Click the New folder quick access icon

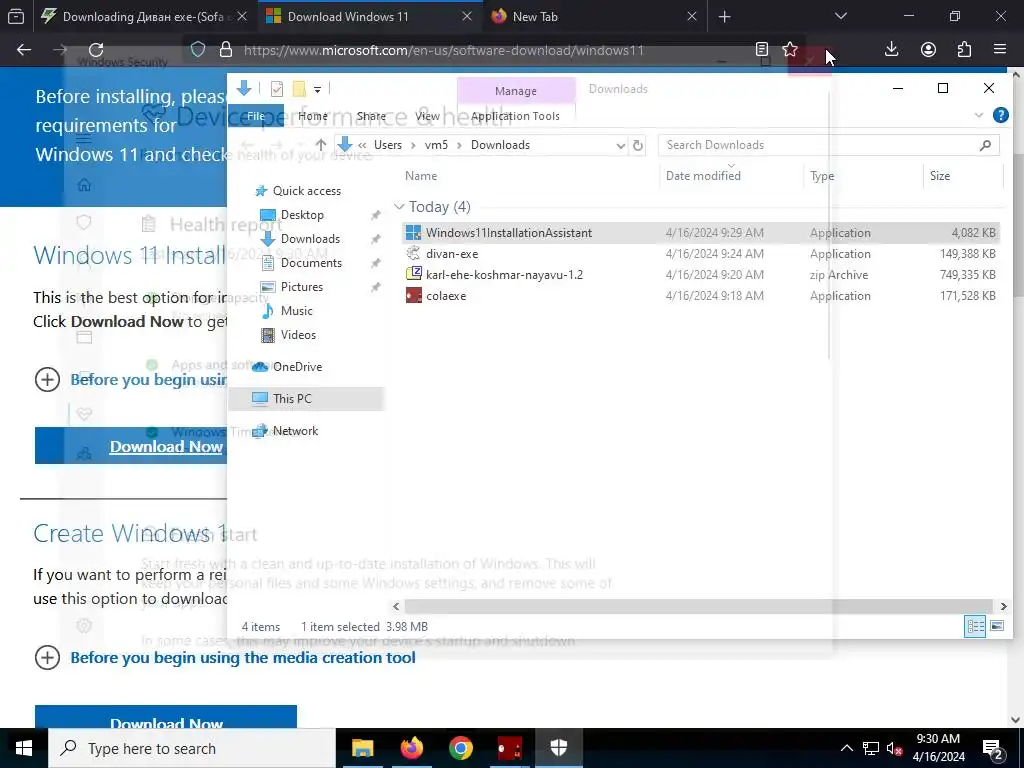299,89
